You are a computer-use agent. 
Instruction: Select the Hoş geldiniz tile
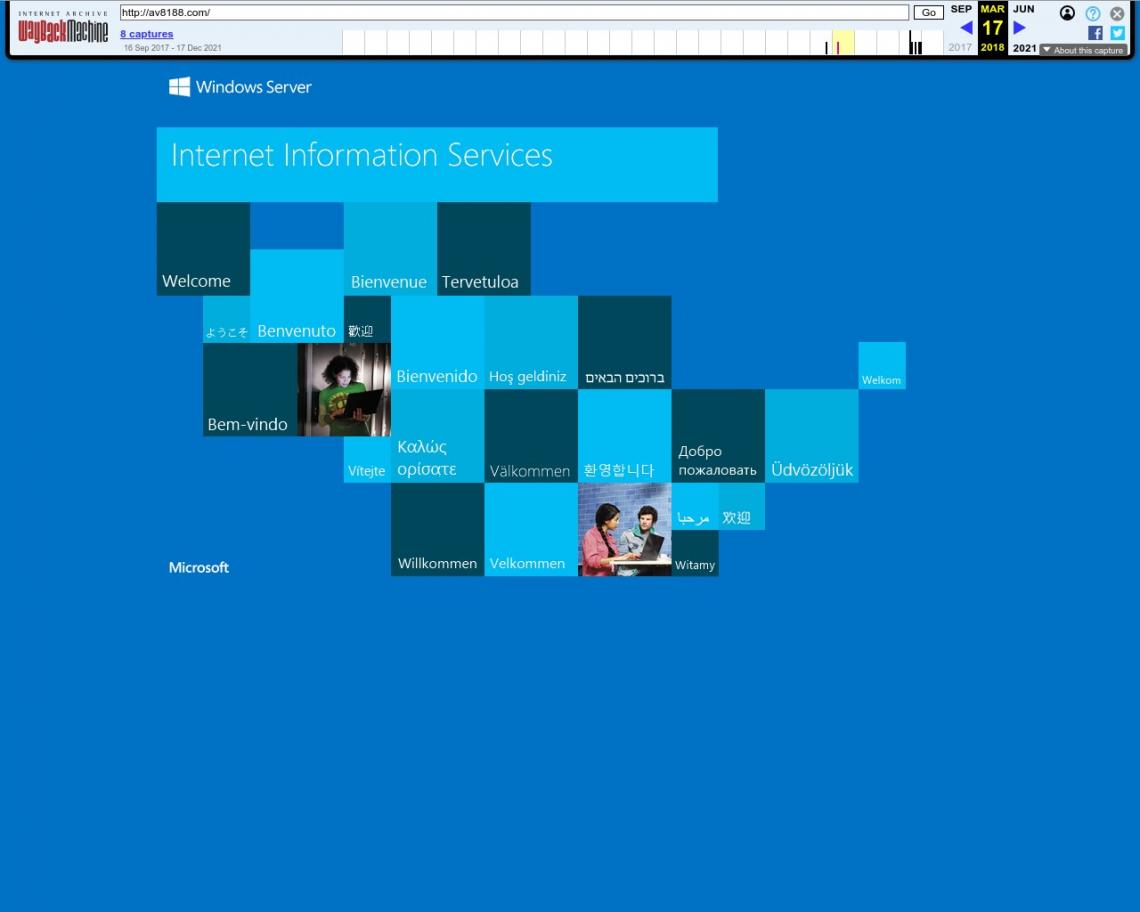pyautogui.click(x=531, y=343)
